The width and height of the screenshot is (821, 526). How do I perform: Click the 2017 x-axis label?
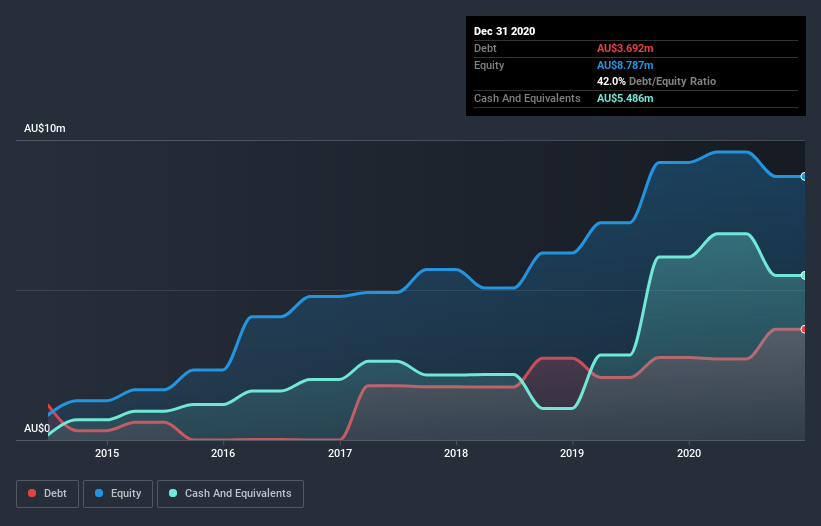tap(340, 453)
